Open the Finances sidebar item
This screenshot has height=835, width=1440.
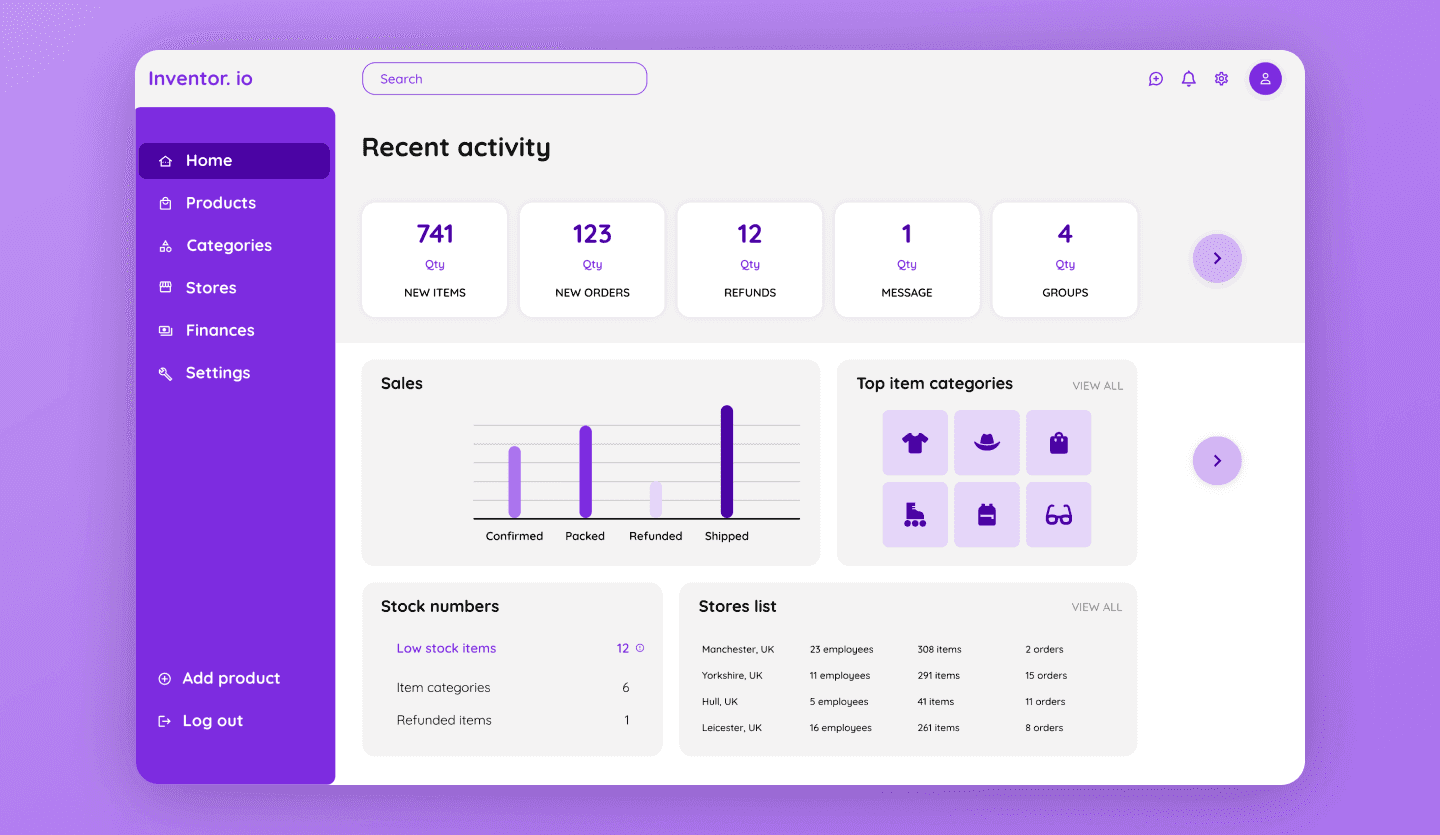coord(219,330)
